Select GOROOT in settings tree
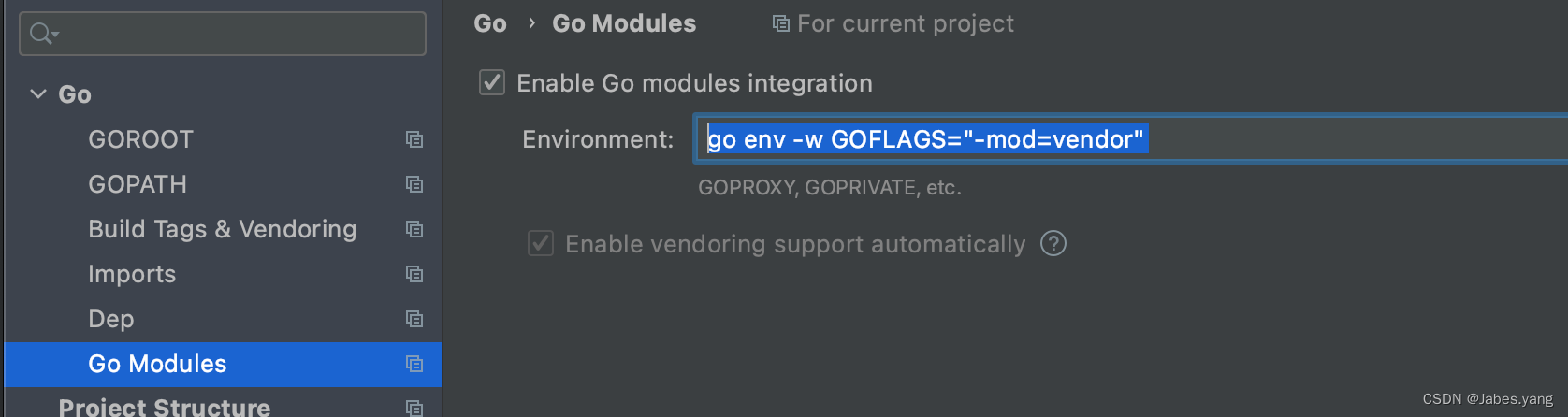 tap(140, 139)
